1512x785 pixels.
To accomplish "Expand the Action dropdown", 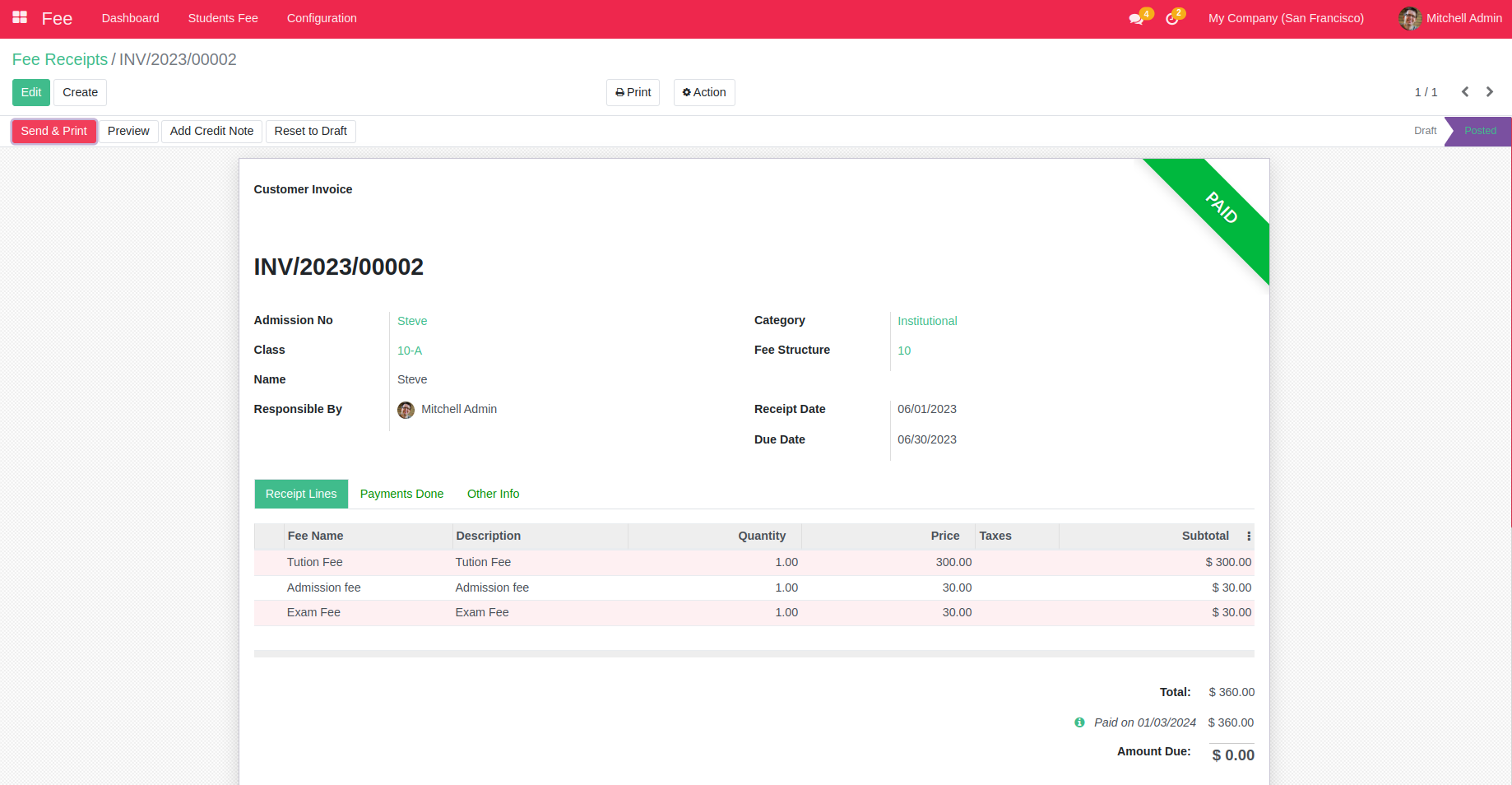I will click(704, 92).
